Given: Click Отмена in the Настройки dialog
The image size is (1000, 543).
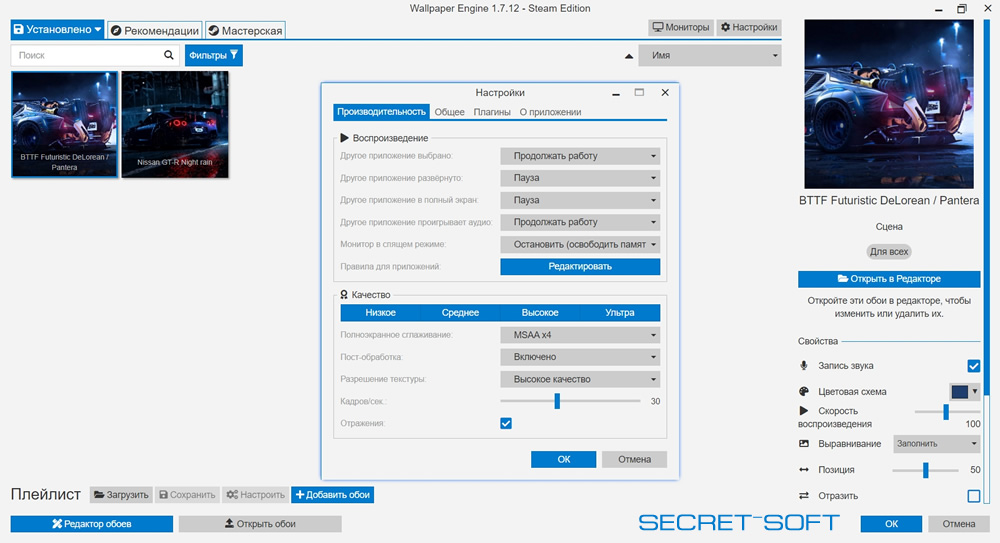Looking at the screenshot, I should click(635, 459).
